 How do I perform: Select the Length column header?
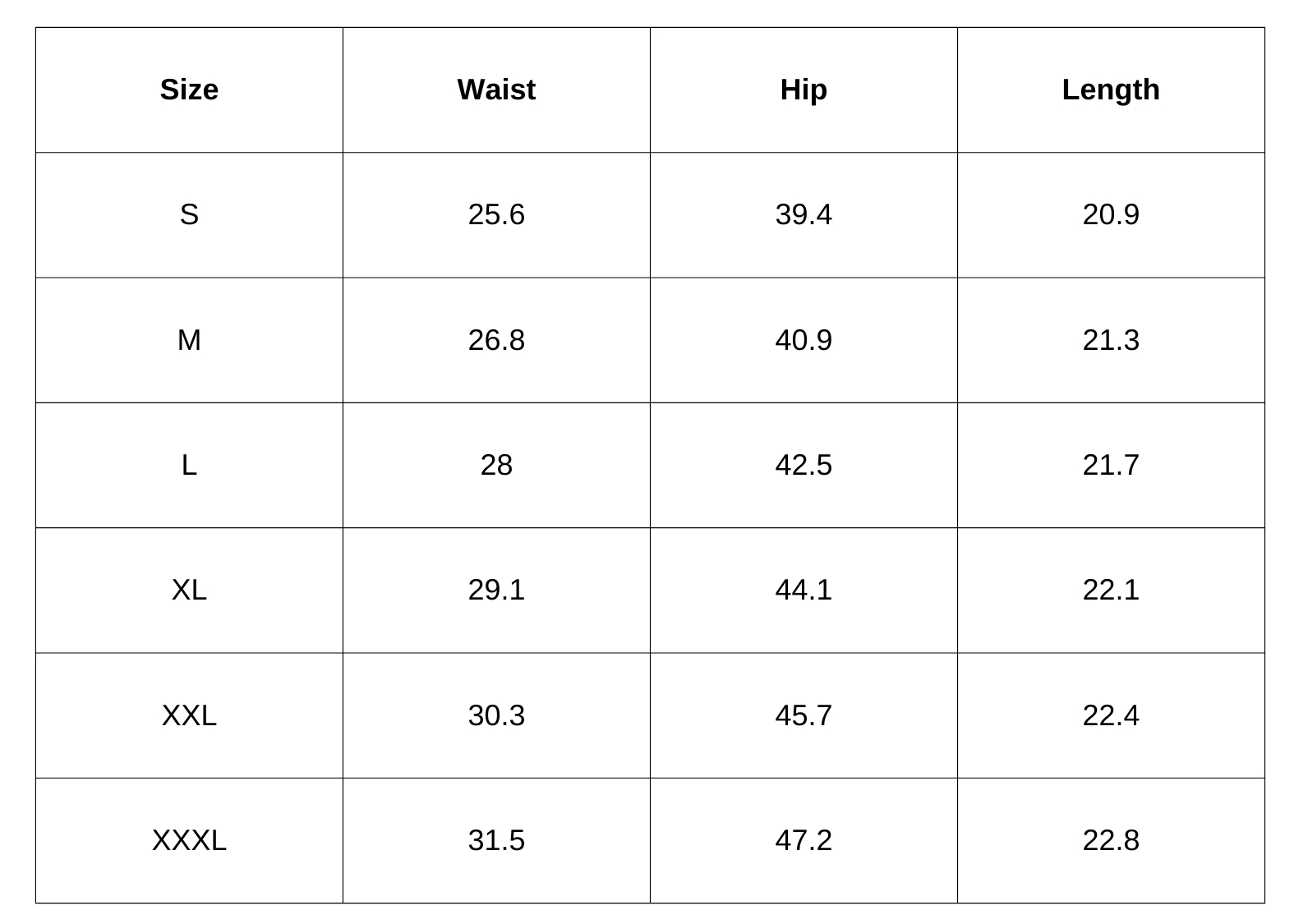[1111, 90]
